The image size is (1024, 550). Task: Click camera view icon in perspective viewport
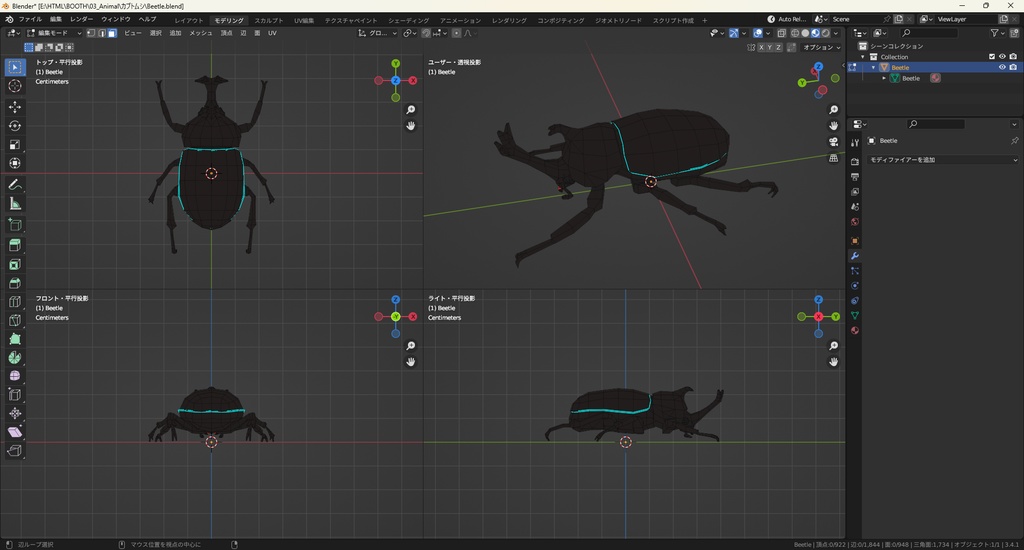point(833,142)
